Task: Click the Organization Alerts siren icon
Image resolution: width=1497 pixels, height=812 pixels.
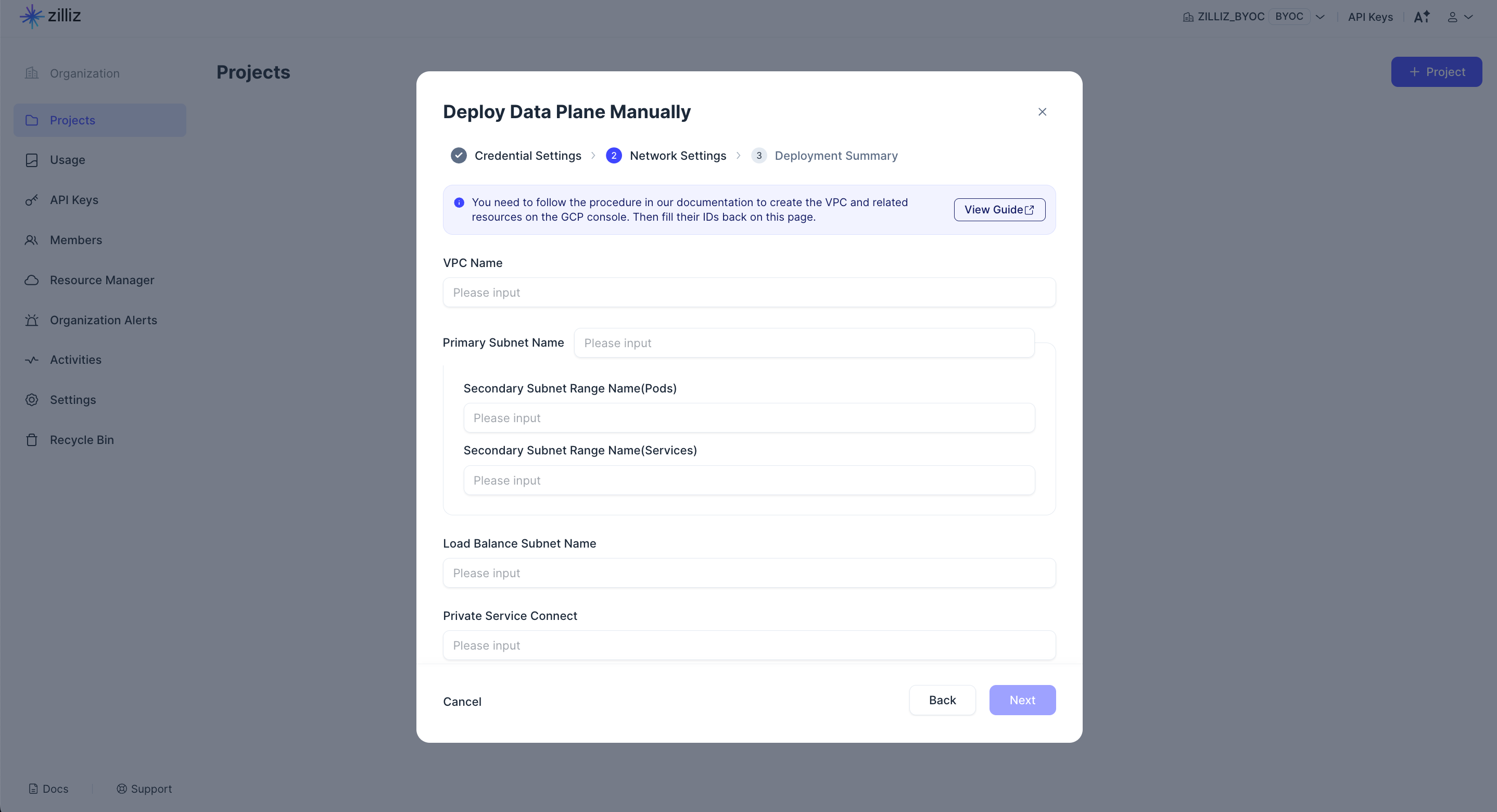Action: pos(32,320)
